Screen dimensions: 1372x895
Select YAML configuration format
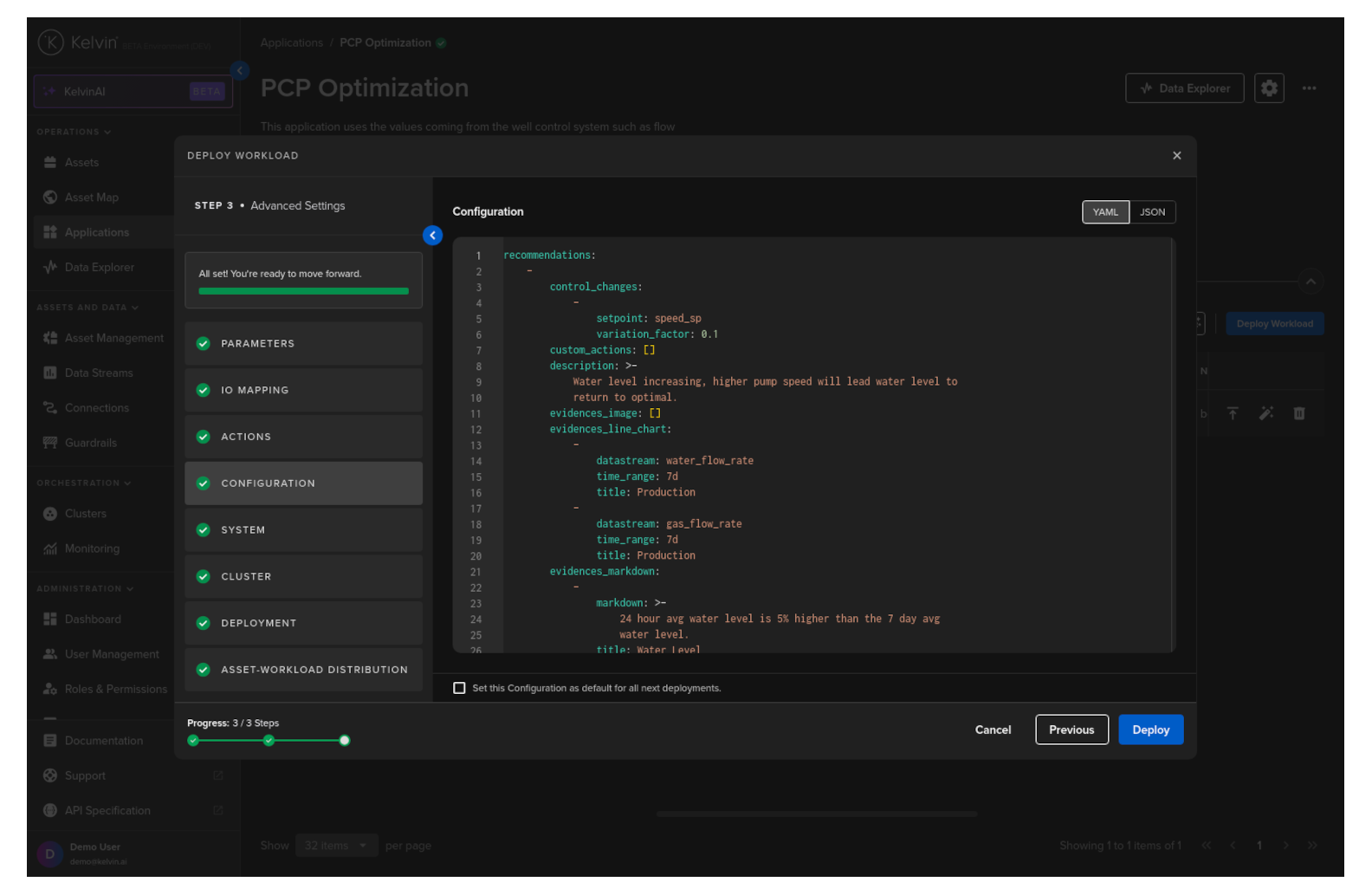click(x=1105, y=212)
